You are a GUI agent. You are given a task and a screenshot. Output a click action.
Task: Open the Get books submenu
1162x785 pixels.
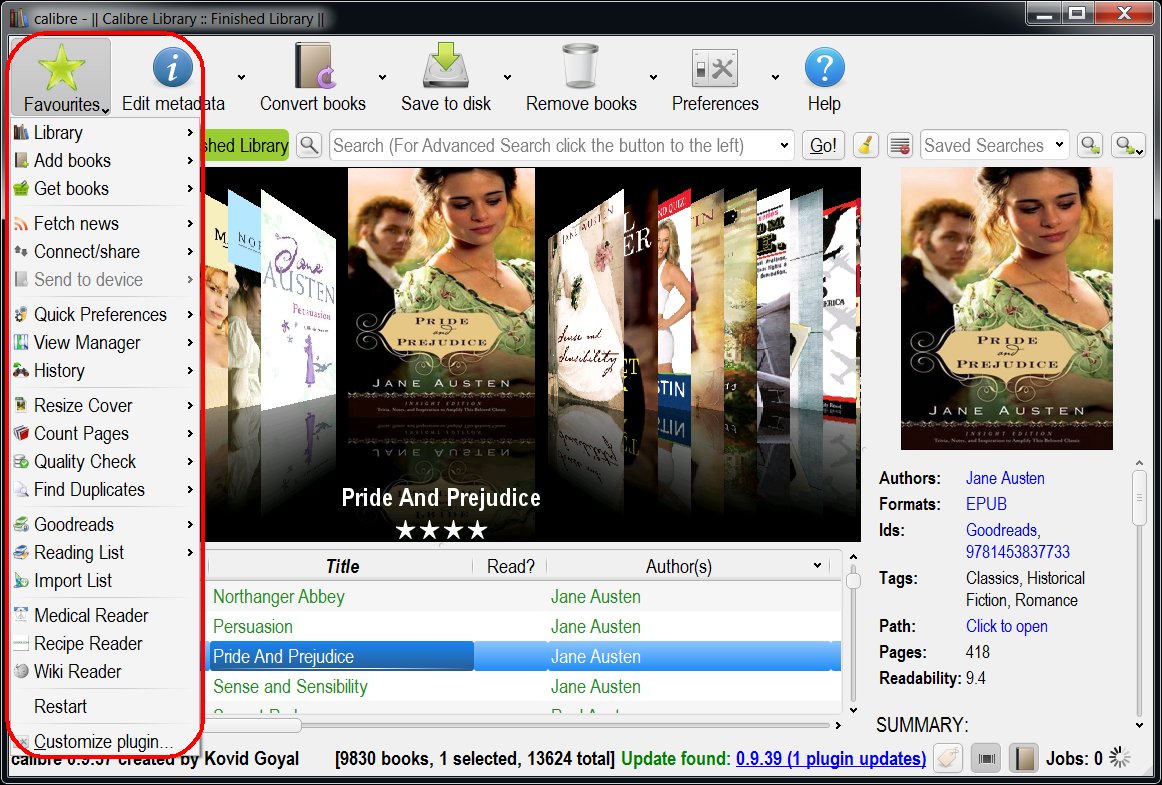coord(104,189)
